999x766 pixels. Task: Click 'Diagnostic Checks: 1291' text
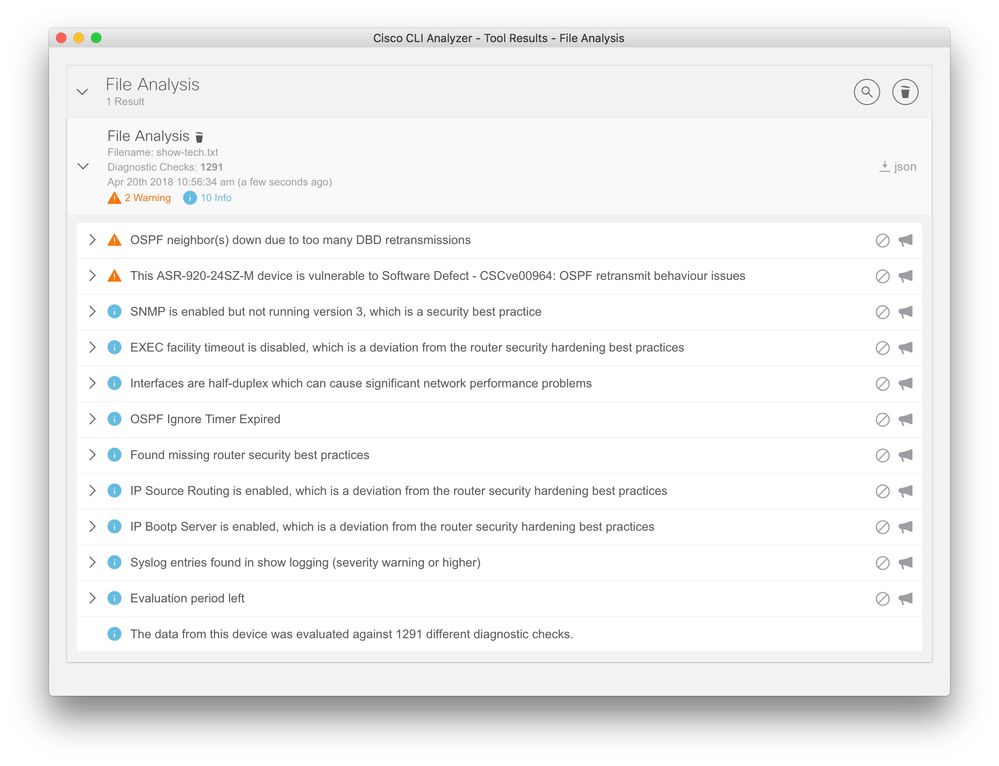[x=165, y=167]
